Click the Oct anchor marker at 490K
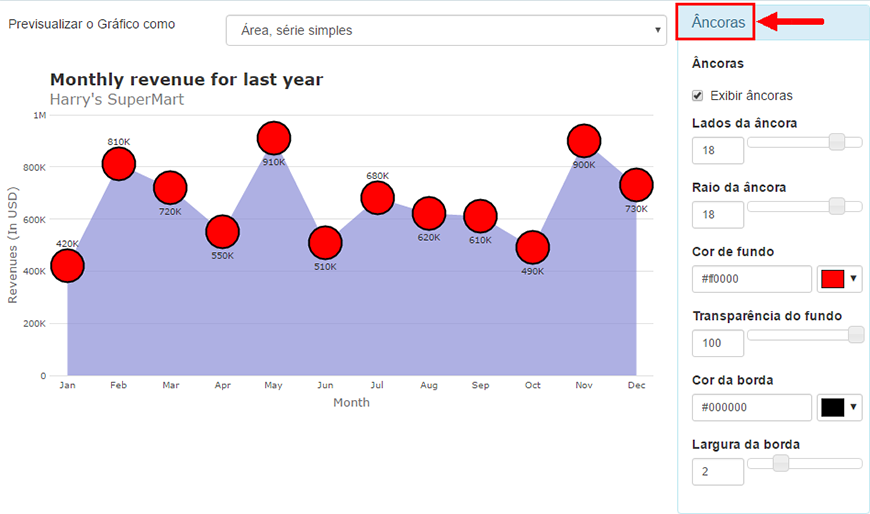The width and height of the screenshot is (870, 514). (533, 247)
